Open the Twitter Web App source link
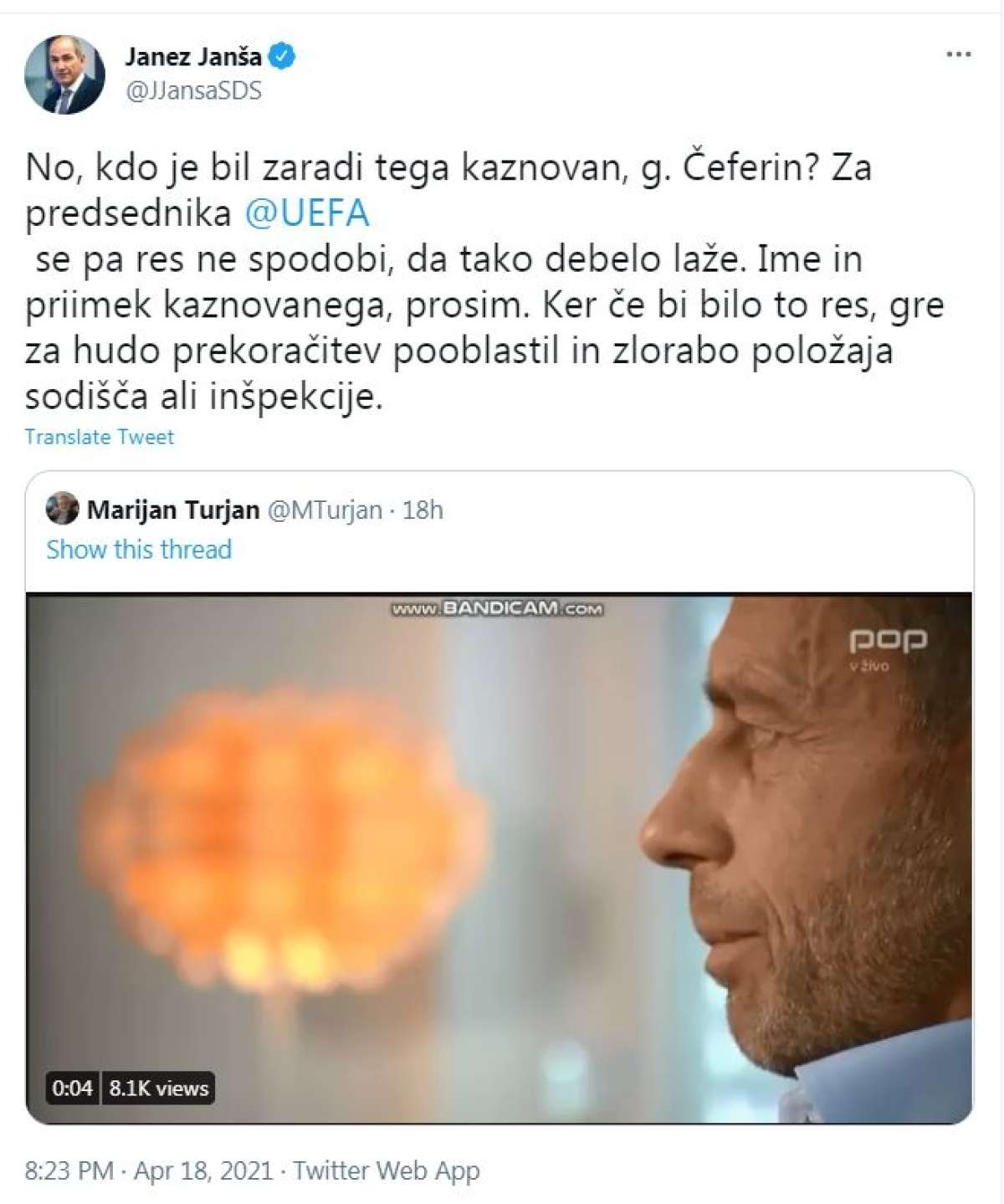This screenshot has height=1204, width=1004. (387, 1171)
